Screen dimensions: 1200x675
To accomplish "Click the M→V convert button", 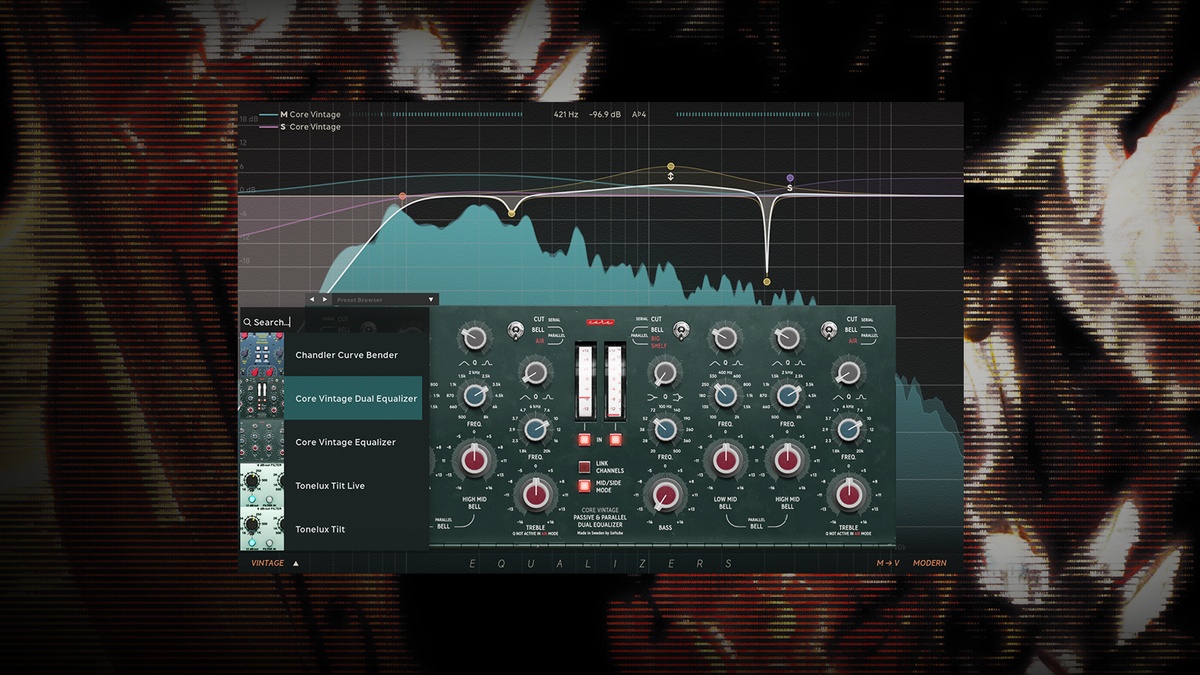I will 887,563.
